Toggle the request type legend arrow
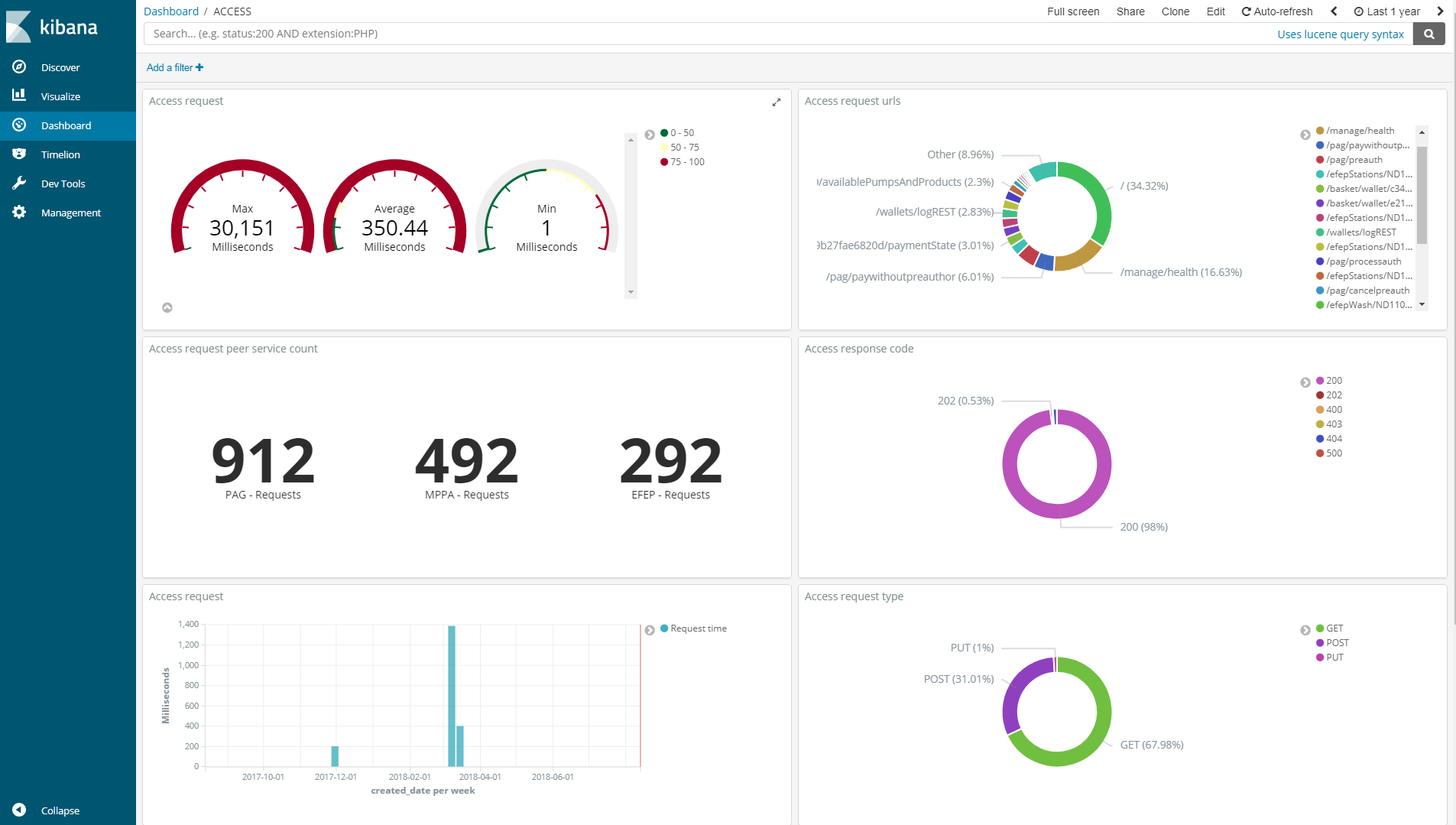Screen dimensions: 1456x825 click(1305, 630)
